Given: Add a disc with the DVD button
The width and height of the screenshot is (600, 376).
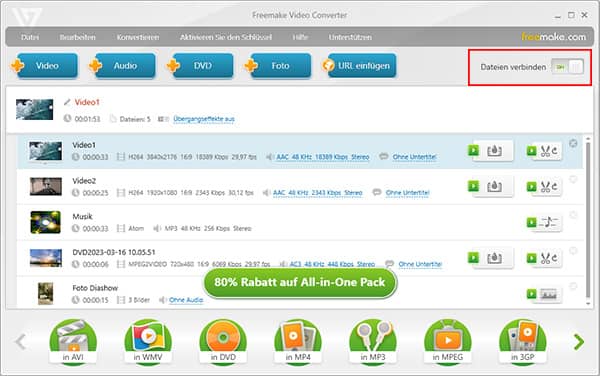Looking at the screenshot, I should pyautogui.click(x=201, y=66).
